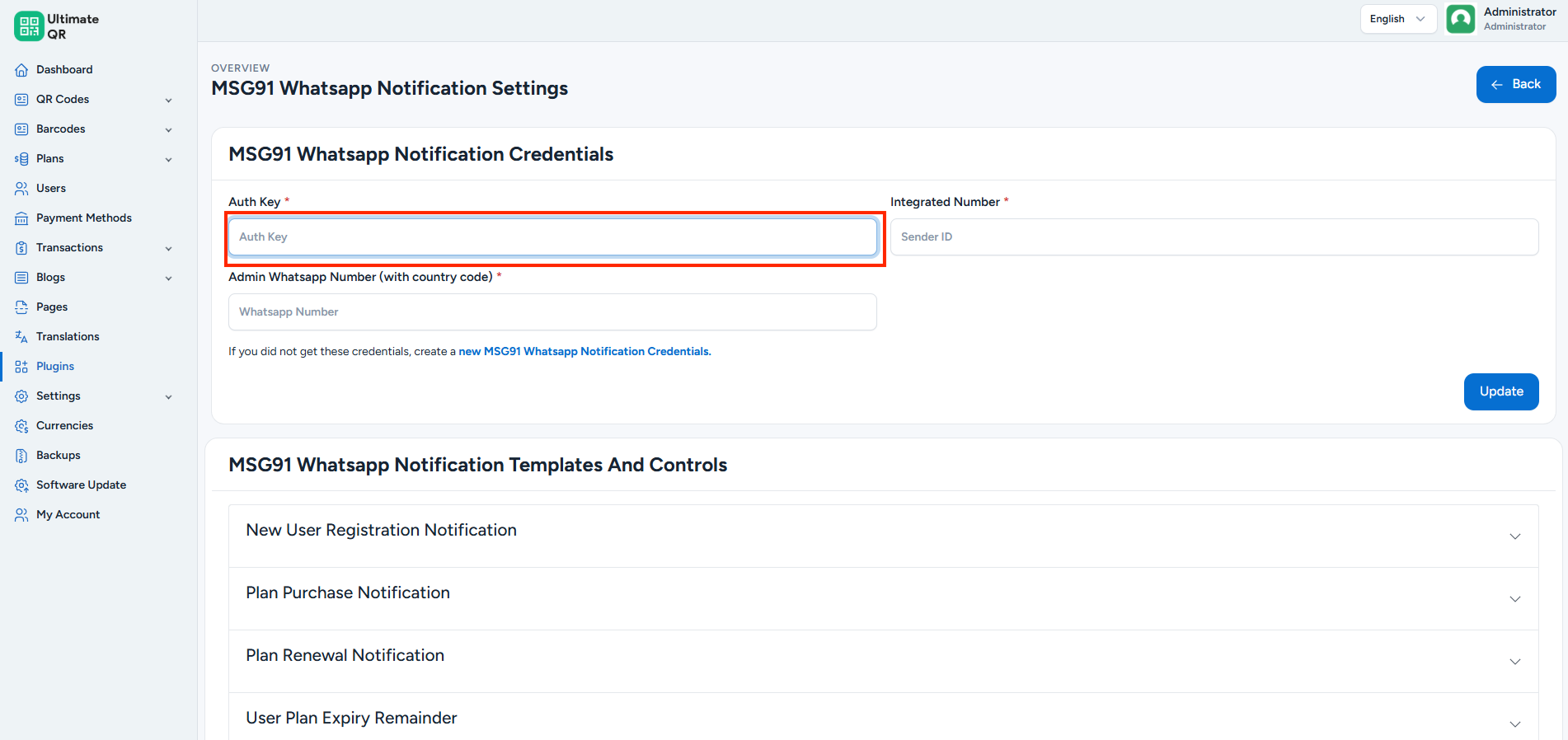Expand User Plan Expiry Remainder chevron
This screenshot has height=740, width=1568.
[x=1515, y=724]
